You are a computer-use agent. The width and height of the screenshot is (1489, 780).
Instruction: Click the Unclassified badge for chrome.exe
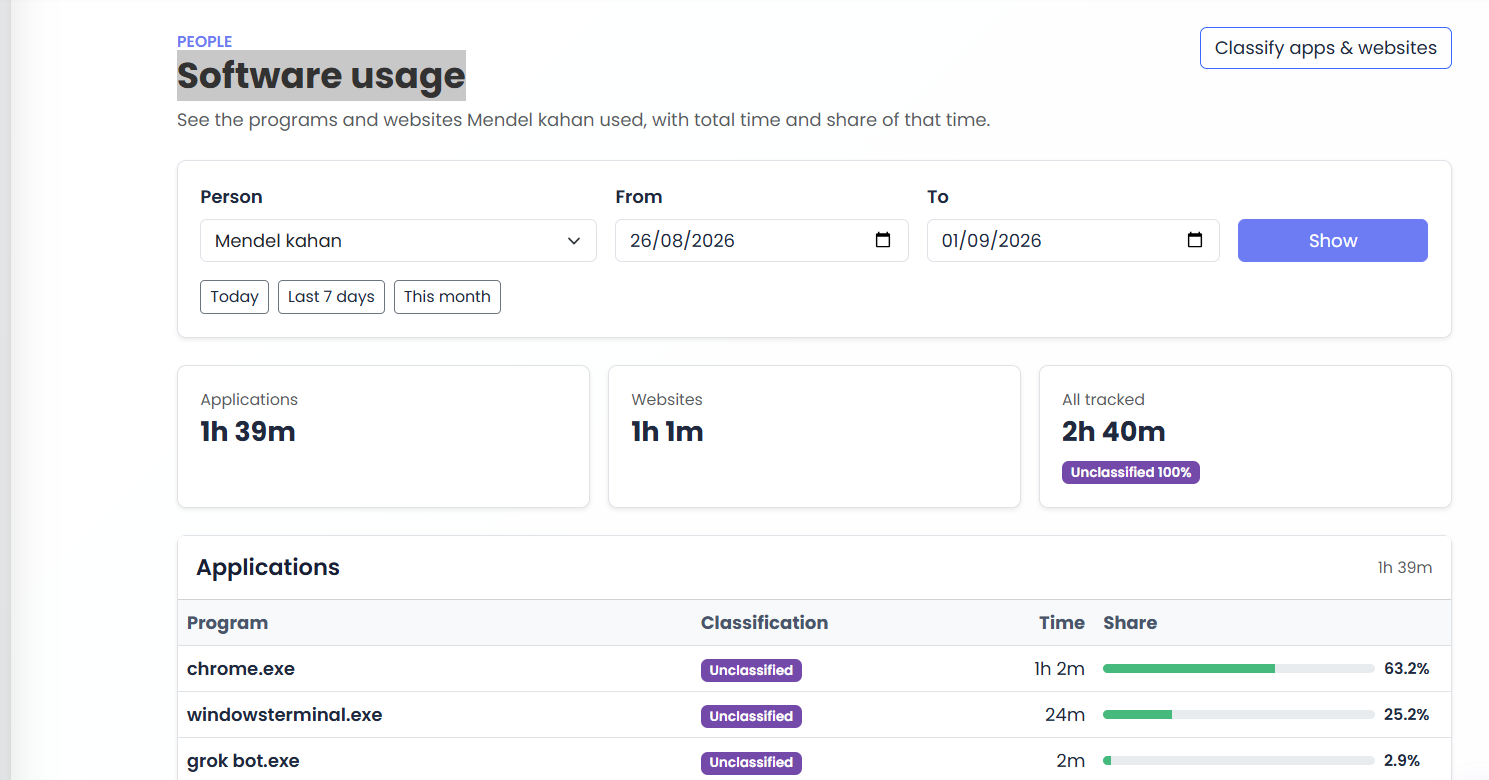751,670
